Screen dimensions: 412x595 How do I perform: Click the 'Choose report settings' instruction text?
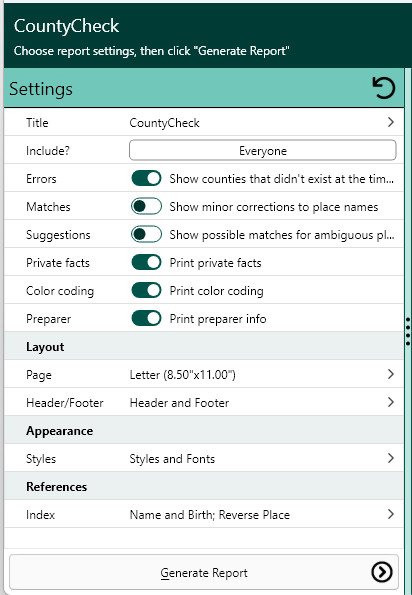[151, 51]
